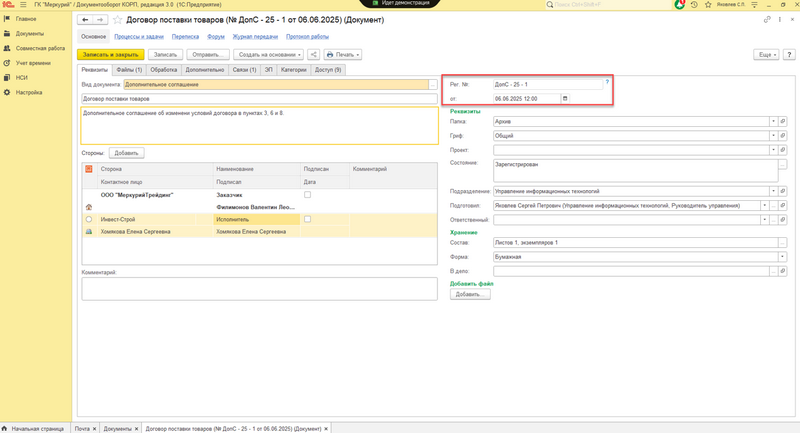
Task: Switch to the Файлы (1) tab
Action: [x=130, y=70]
